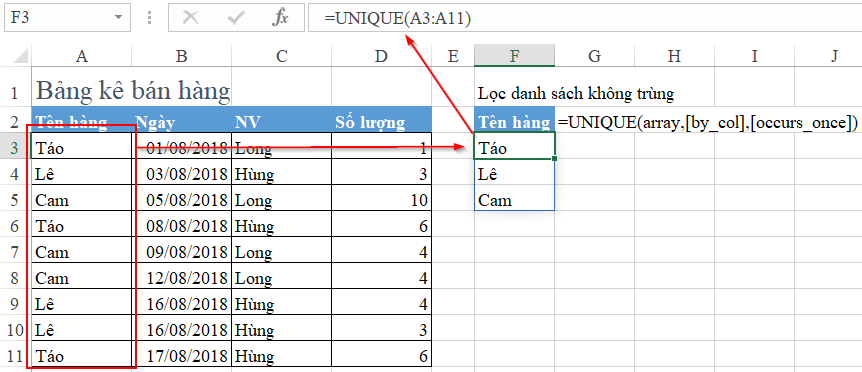The height and width of the screenshot is (372, 862).
Task: Click the Select All corner triangle
Action: pyautogui.click(x=20, y=55)
